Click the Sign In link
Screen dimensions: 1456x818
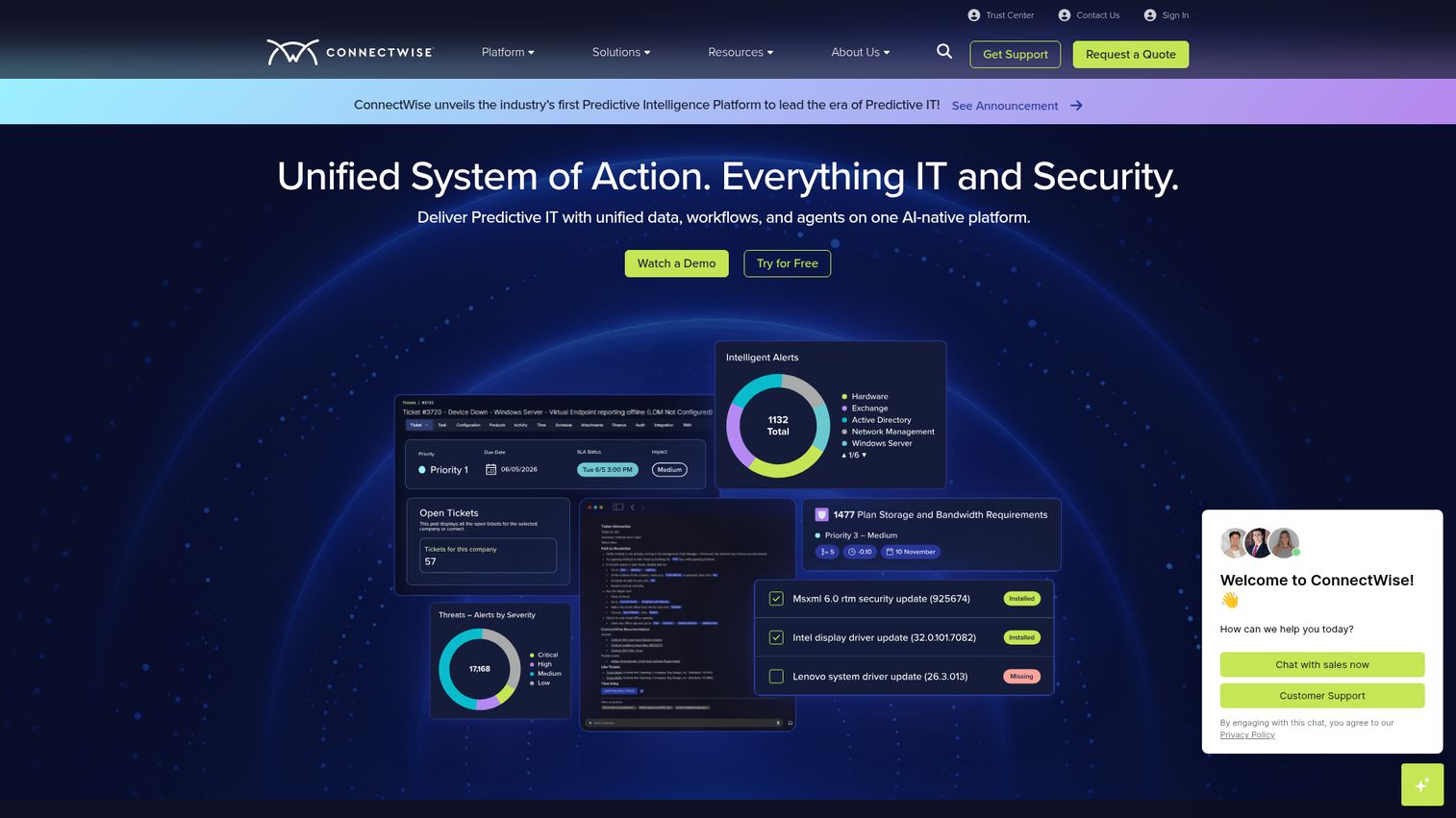[1175, 15]
